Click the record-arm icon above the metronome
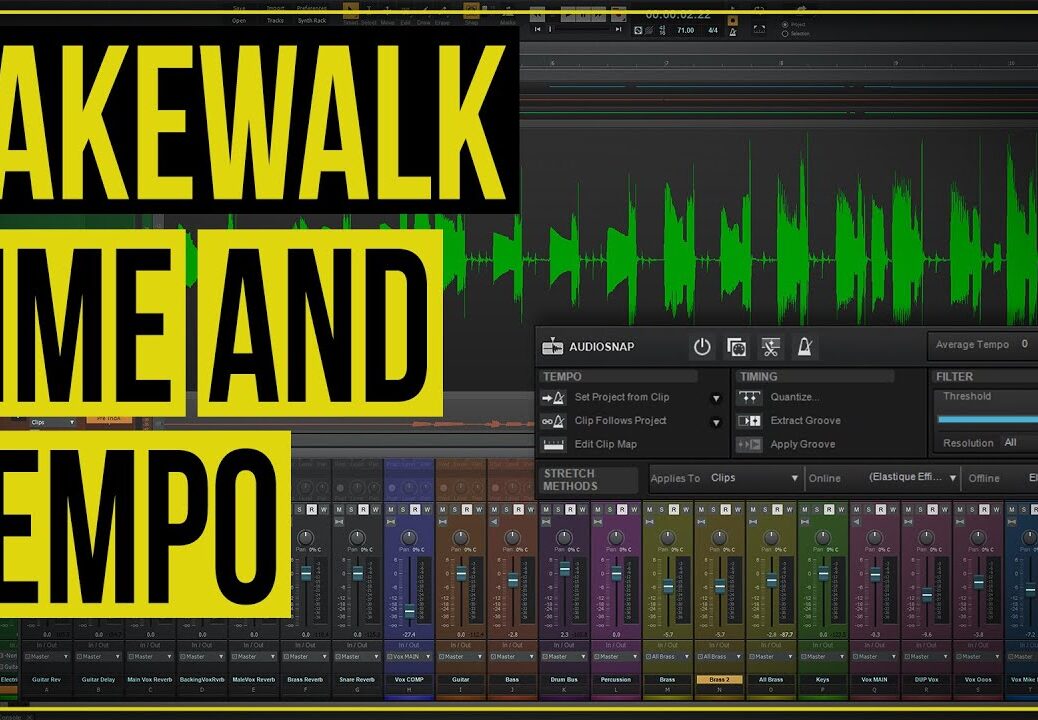The image size is (1038, 720). 733,21
